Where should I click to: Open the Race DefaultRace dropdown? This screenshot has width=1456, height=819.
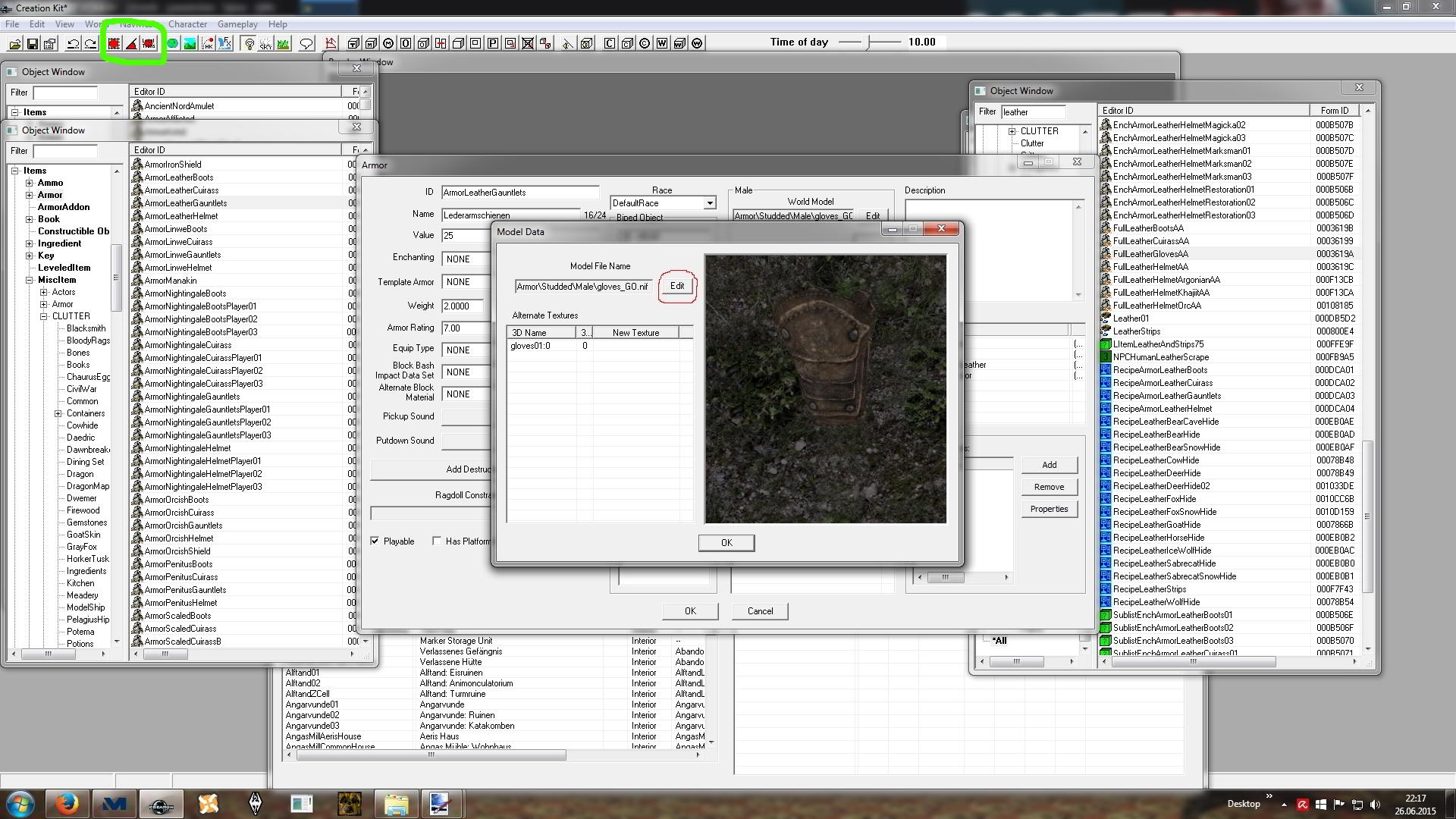[x=709, y=203]
